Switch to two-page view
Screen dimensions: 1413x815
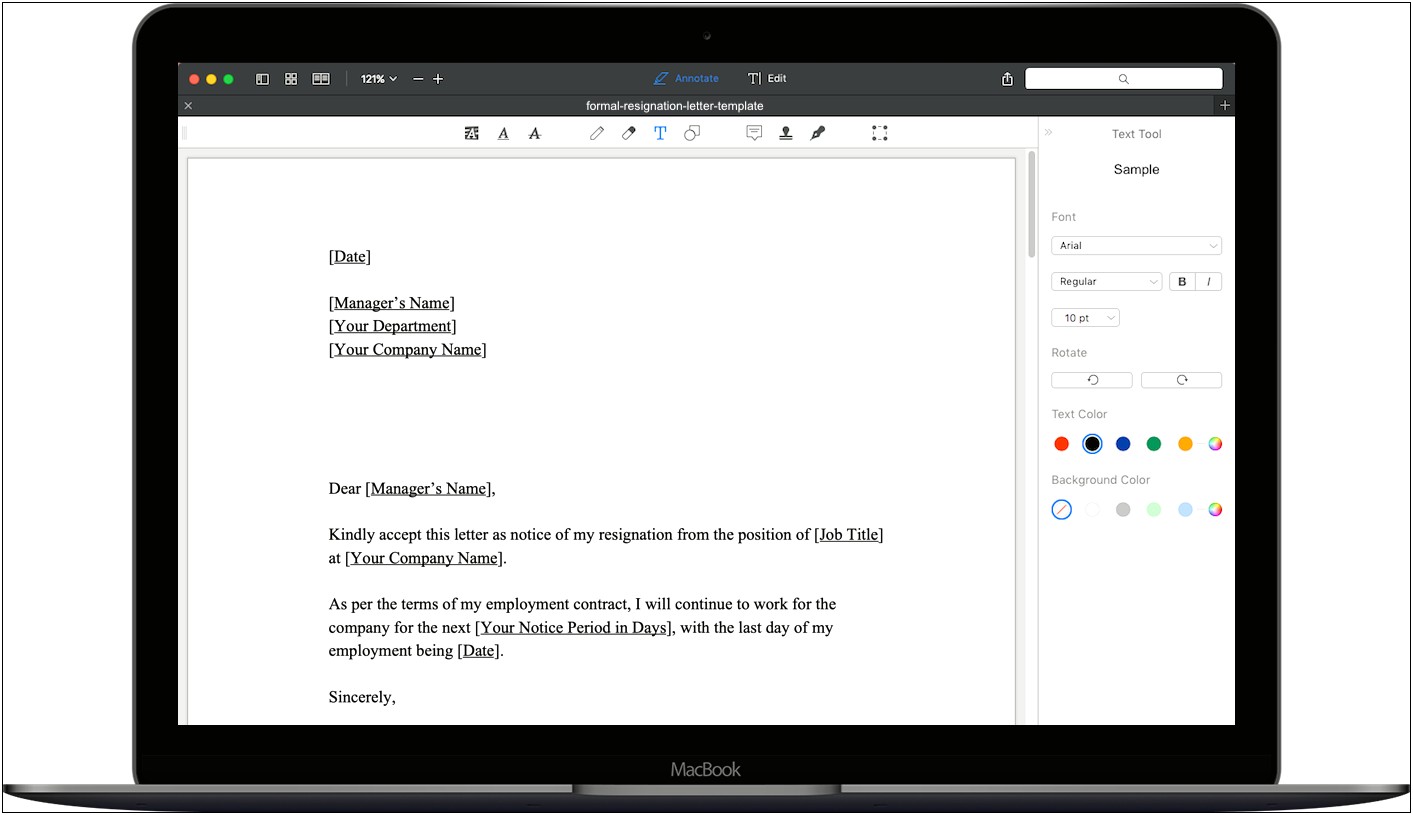[321, 79]
